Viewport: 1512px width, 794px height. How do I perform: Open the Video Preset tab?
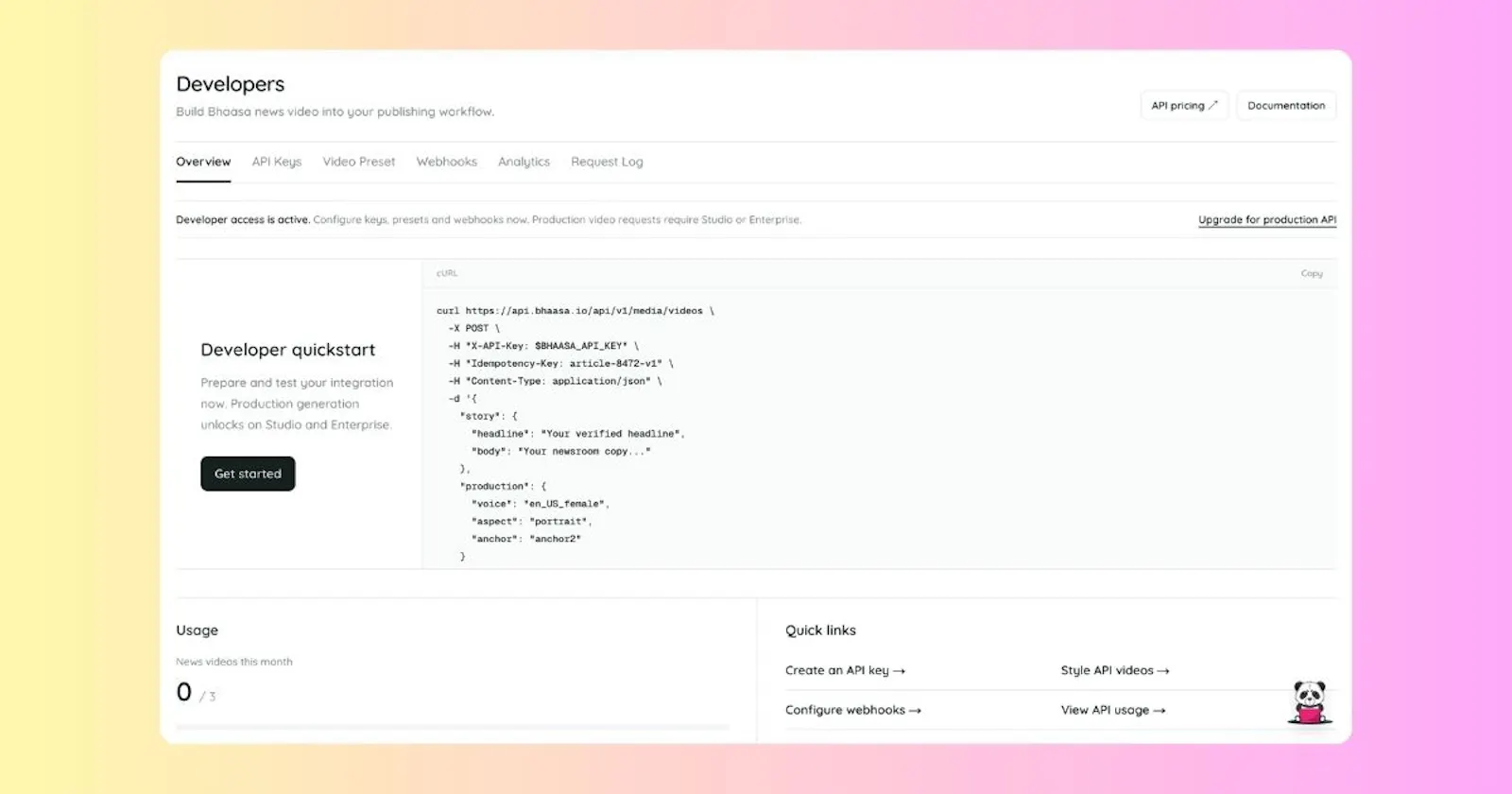[x=359, y=162]
